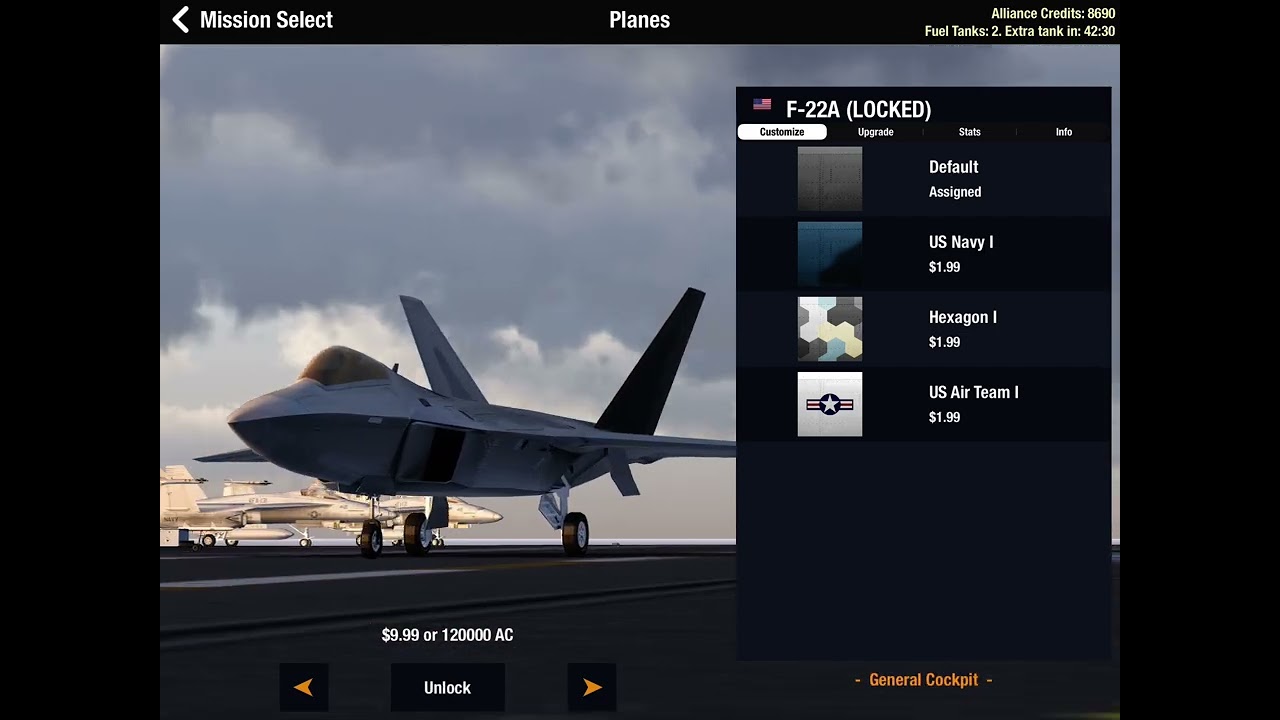1280x720 pixels.
Task: Click the Alliance Credits: 8690 text
Action: (1053, 13)
